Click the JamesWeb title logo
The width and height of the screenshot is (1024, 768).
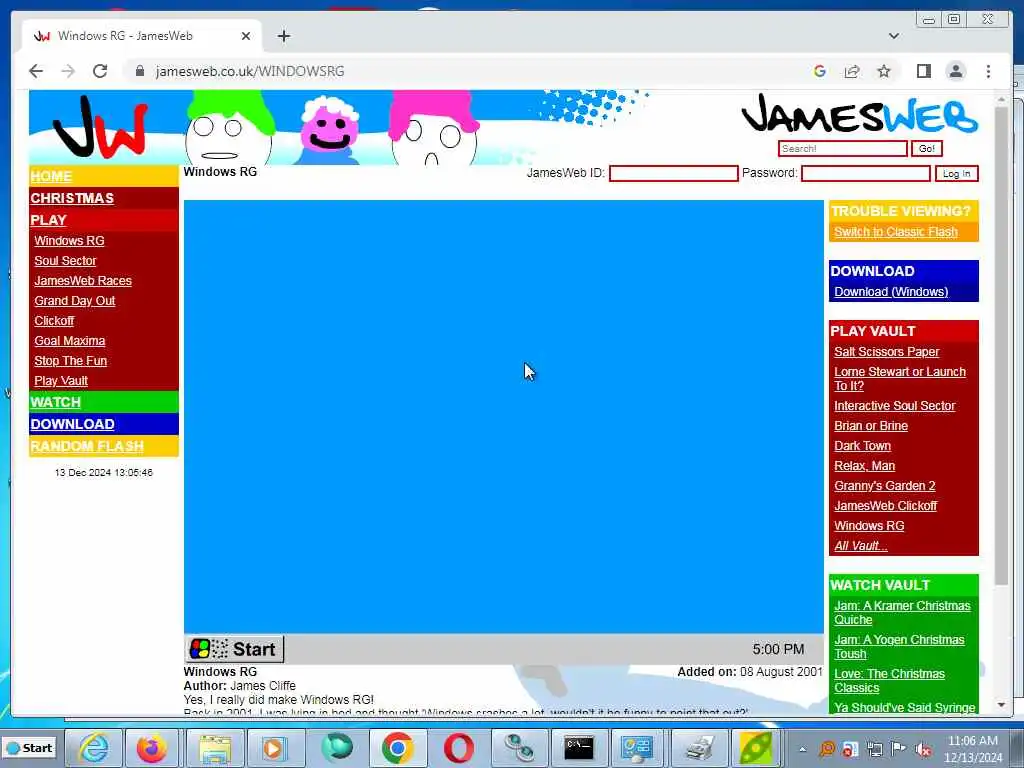859,114
